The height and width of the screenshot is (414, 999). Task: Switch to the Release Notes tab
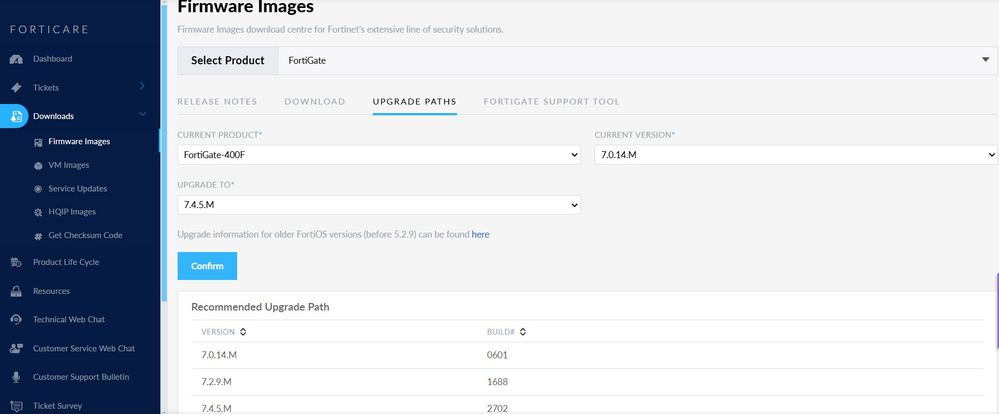[217, 102]
